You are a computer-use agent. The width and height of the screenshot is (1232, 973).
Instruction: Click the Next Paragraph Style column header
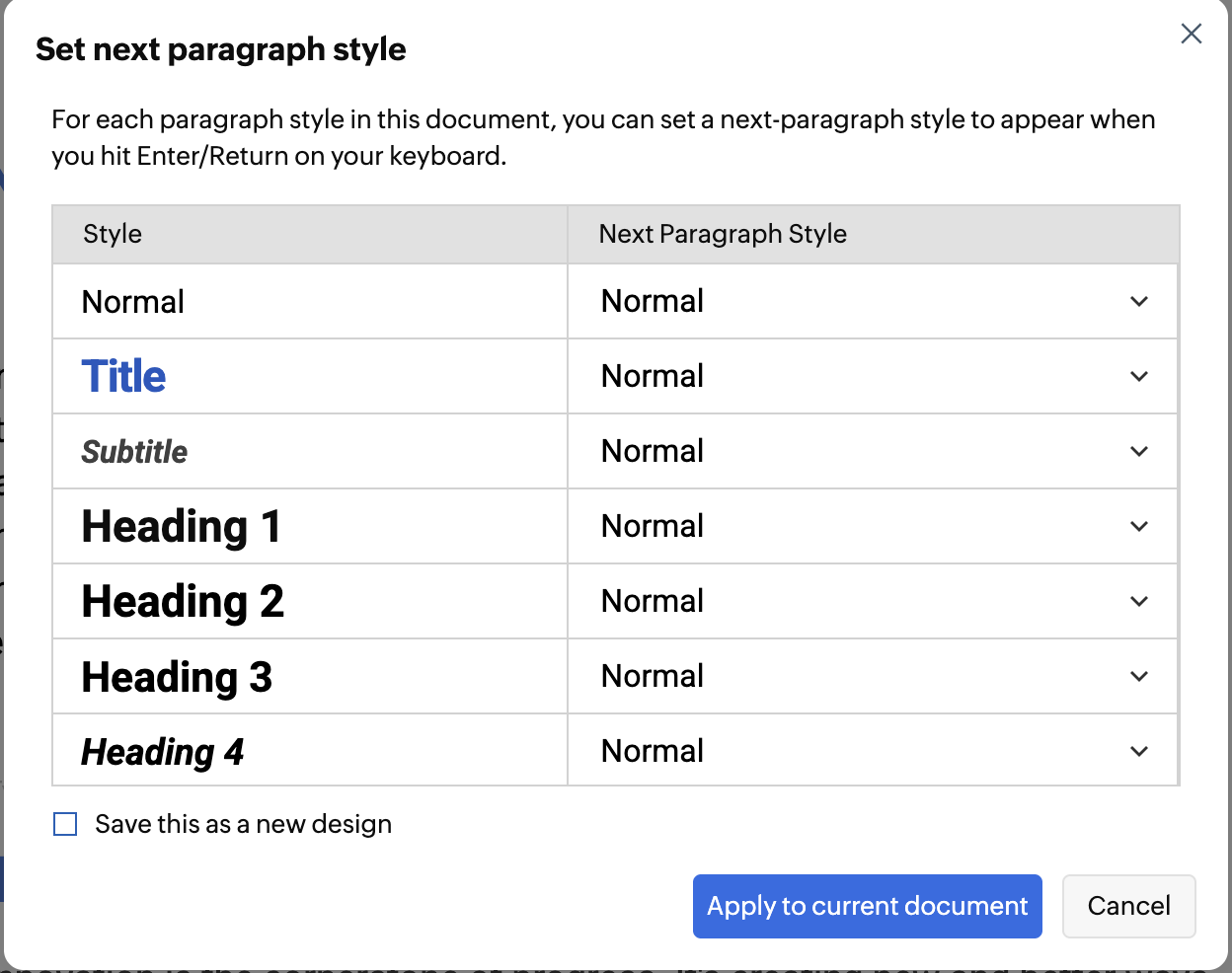click(x=723, y=234)
